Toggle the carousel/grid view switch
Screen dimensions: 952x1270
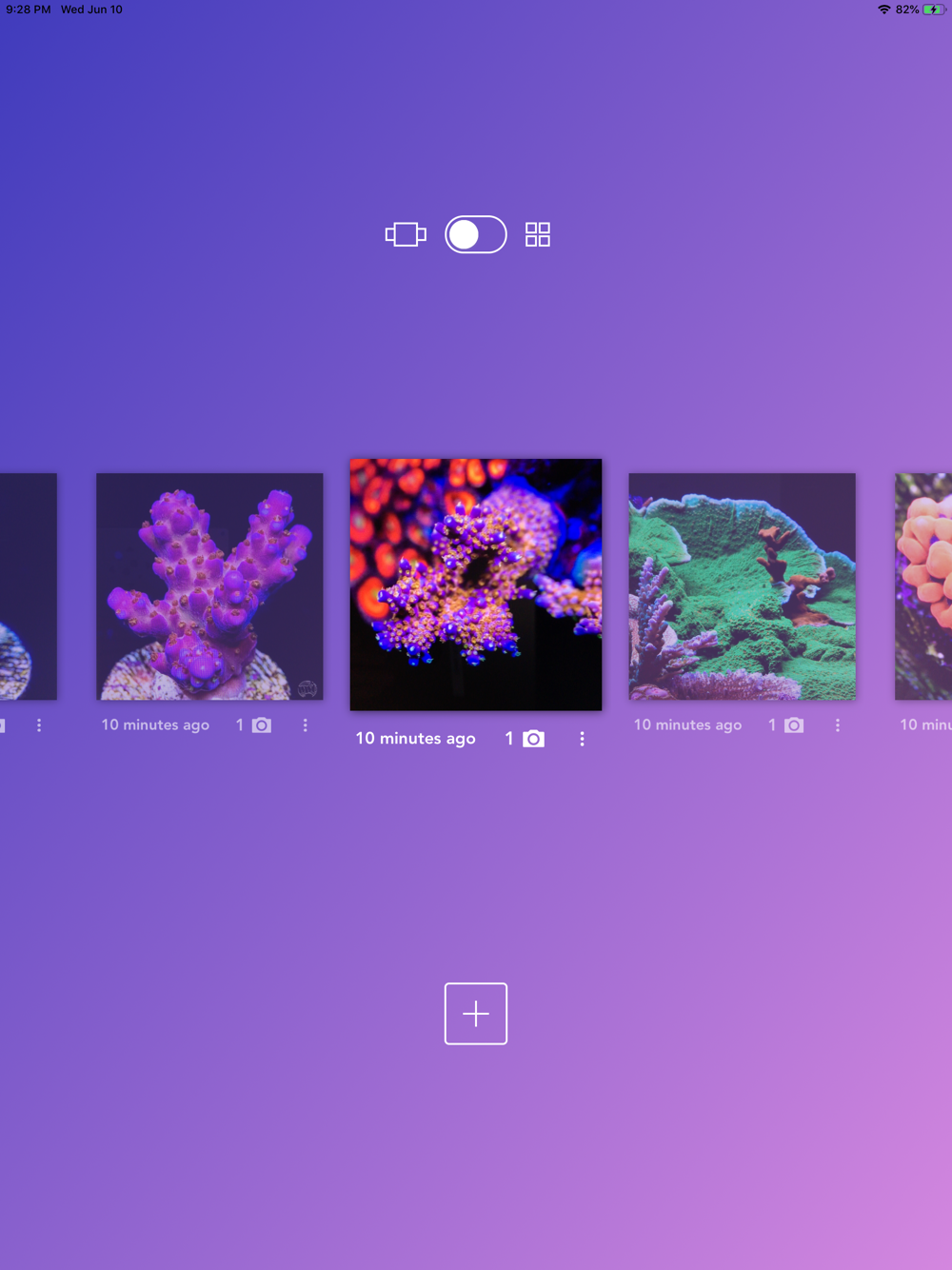tap(476, 234)
